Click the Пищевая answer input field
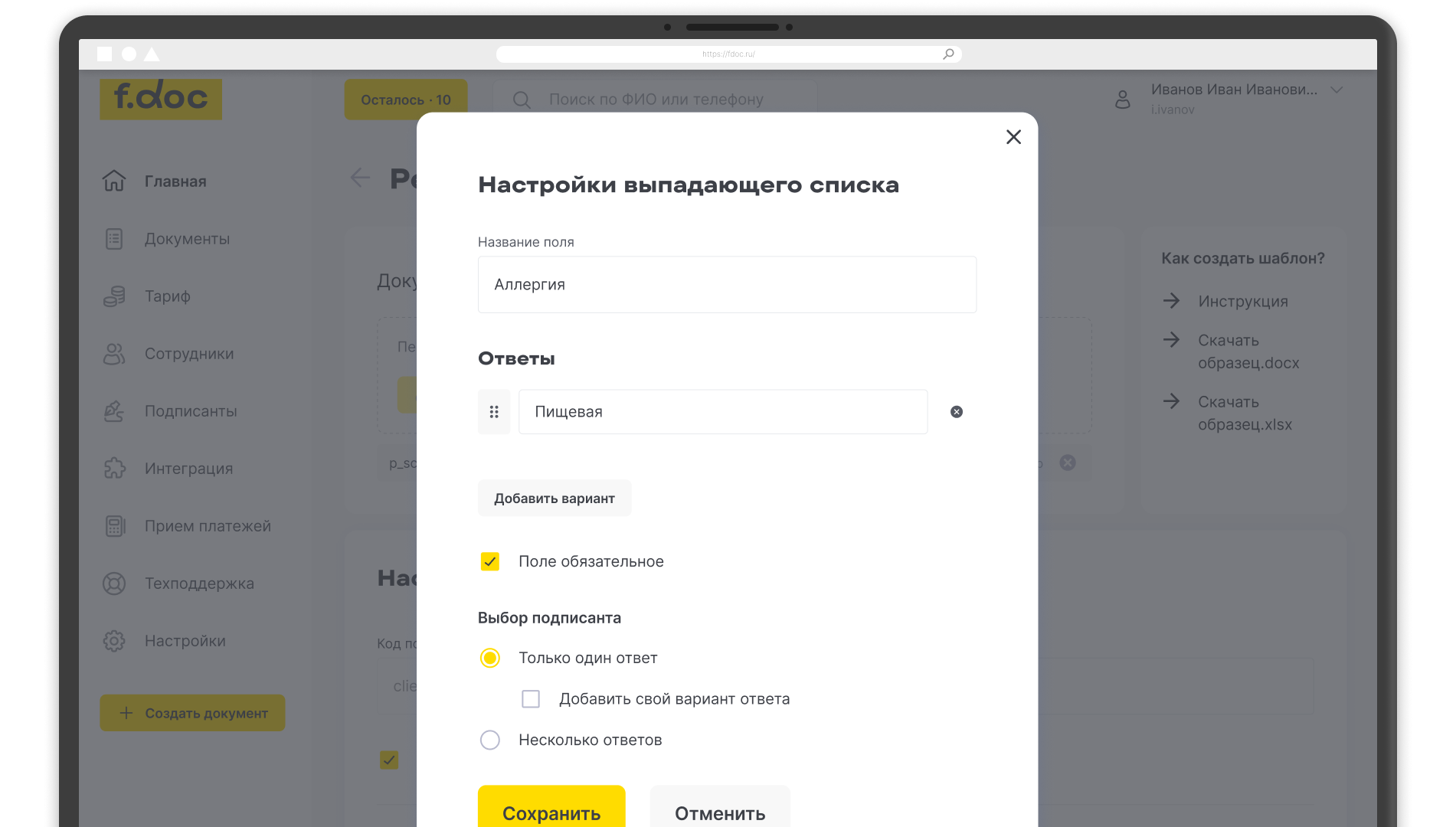 pyautogui.click(x=723, y=412)
